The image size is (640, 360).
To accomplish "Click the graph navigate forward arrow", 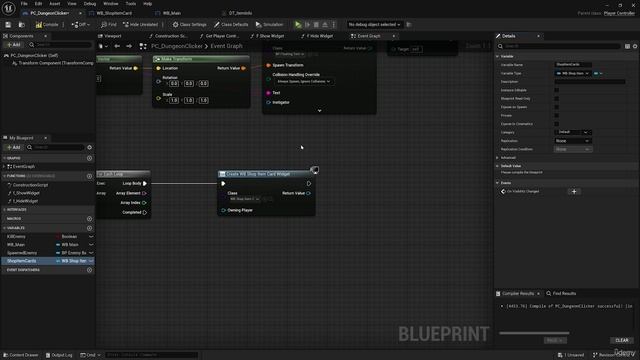I will [x=129, y=46].
